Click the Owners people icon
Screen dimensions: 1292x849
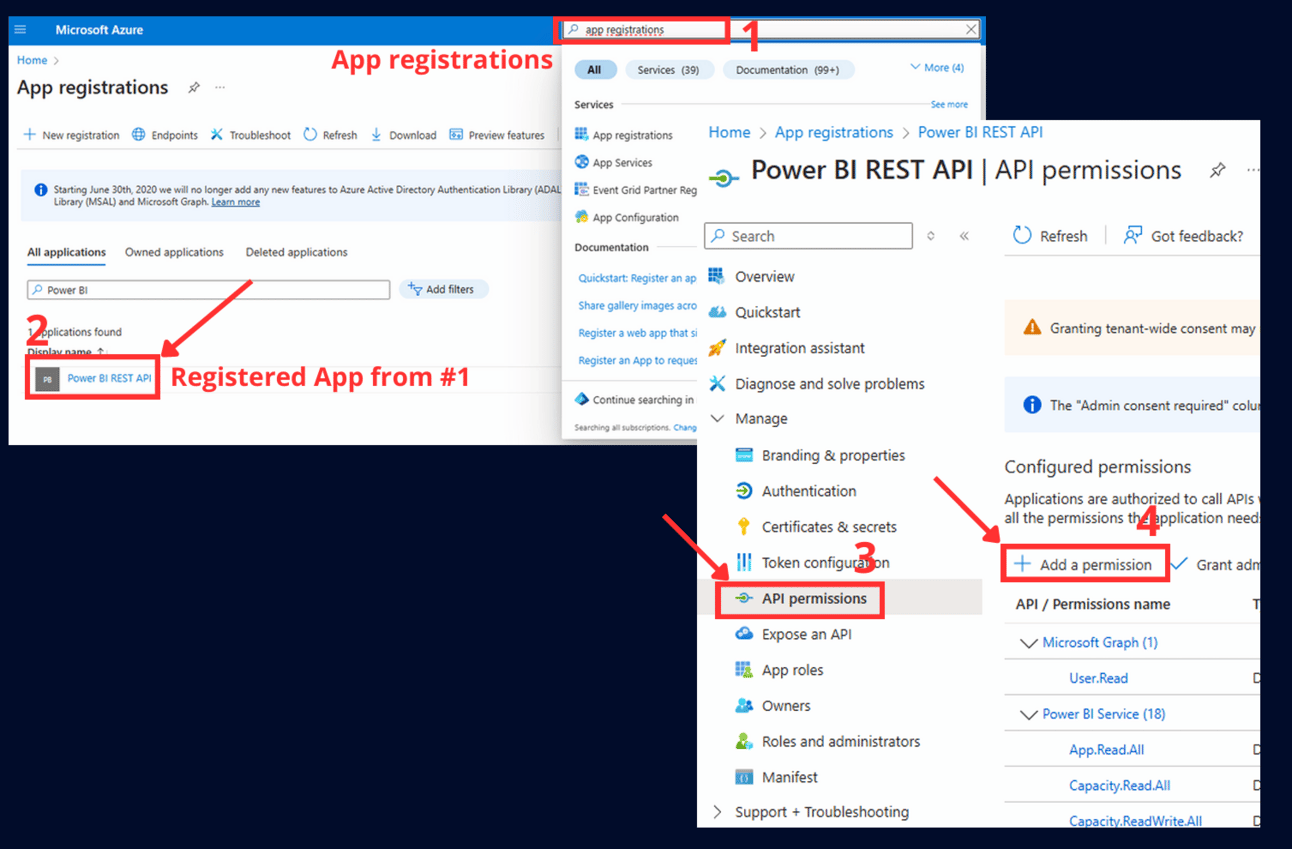pyautogui.click(x=743, y=706)
